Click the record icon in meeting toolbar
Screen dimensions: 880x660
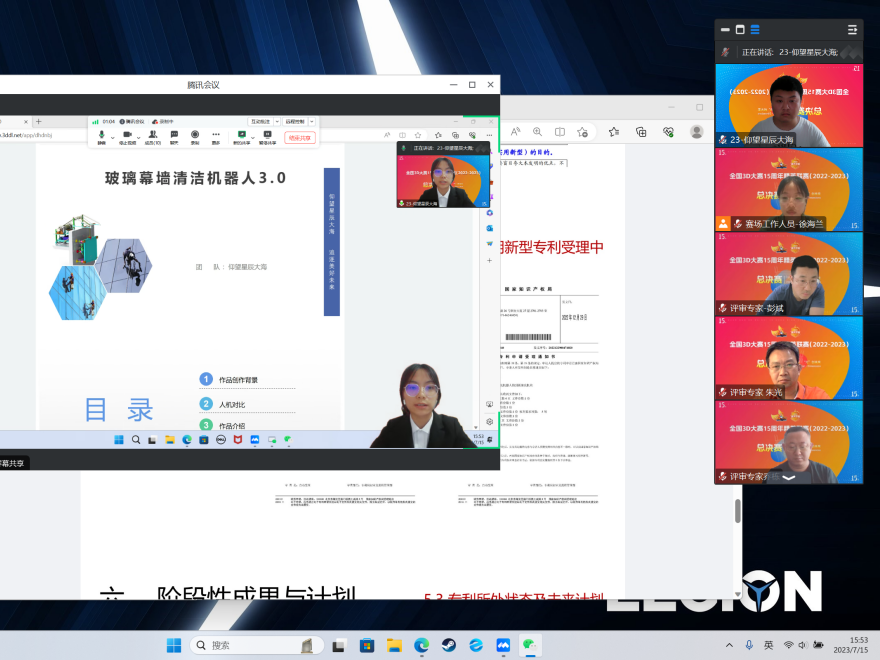click(x=195, y=135)
